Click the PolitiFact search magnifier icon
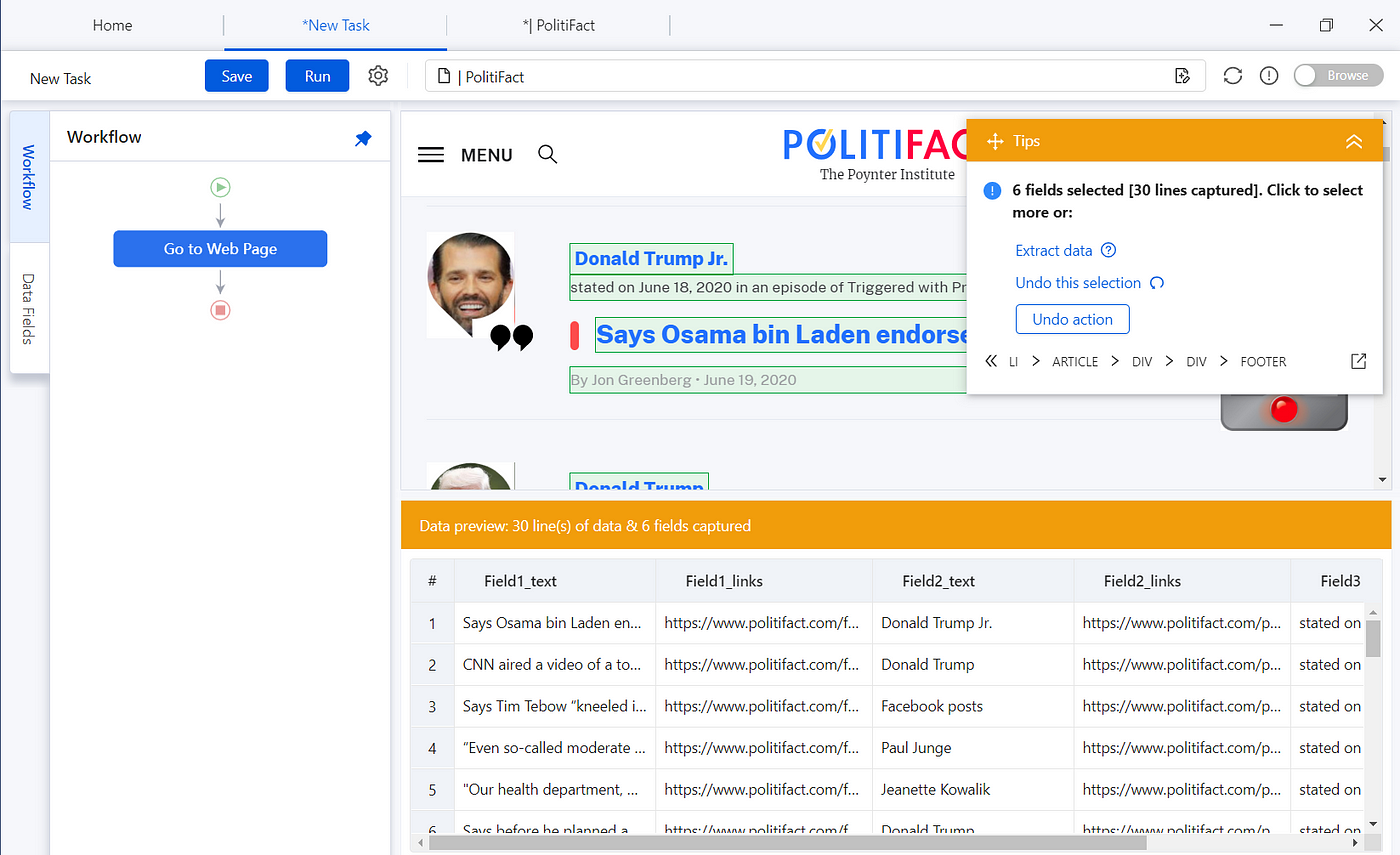This screenshot has height=855, width=1400. [x=548, y=154]
